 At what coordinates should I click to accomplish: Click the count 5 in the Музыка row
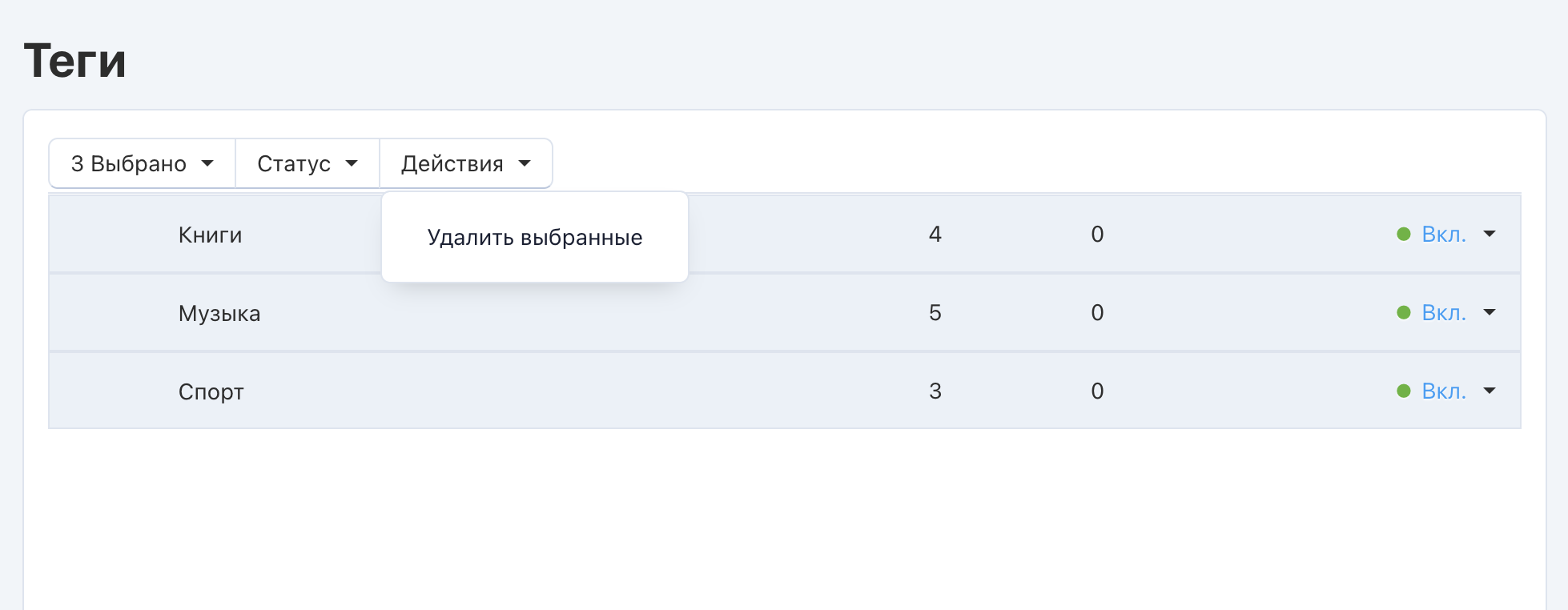[935, 313]
